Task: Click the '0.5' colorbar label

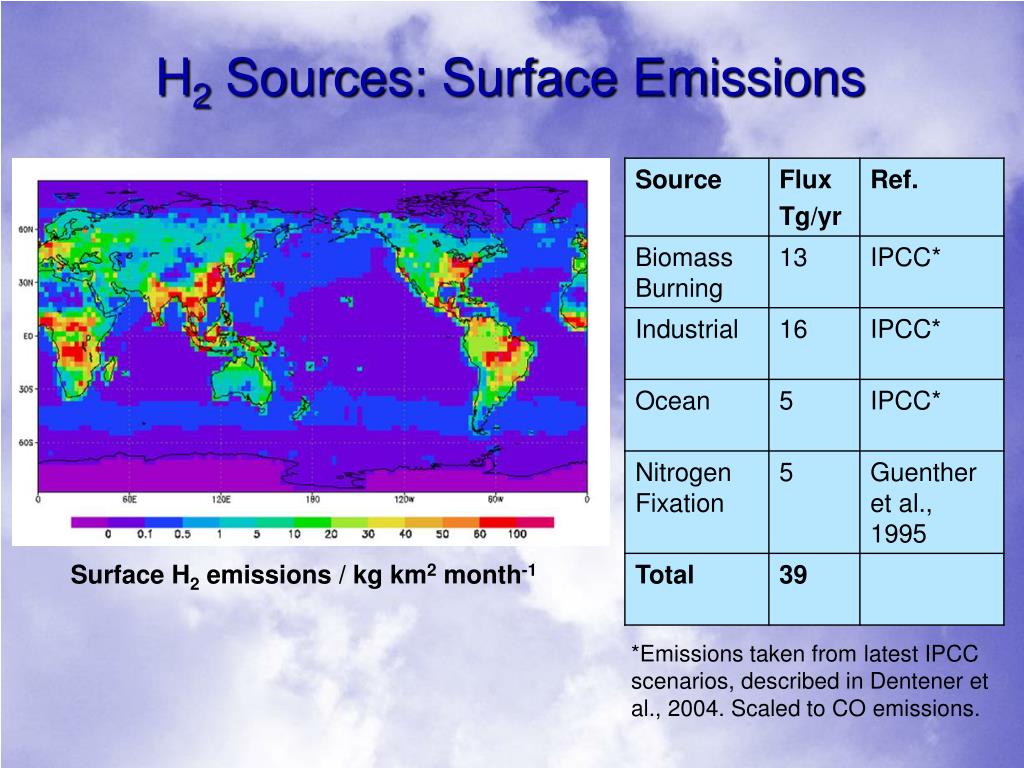Action: click(x=182, y=534)
